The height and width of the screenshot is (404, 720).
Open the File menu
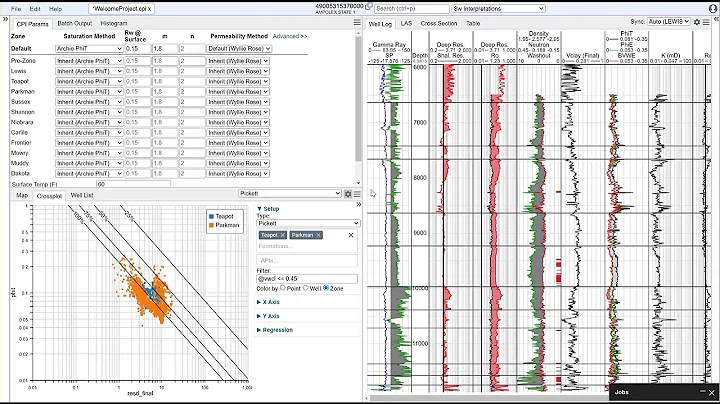point(16,9)
